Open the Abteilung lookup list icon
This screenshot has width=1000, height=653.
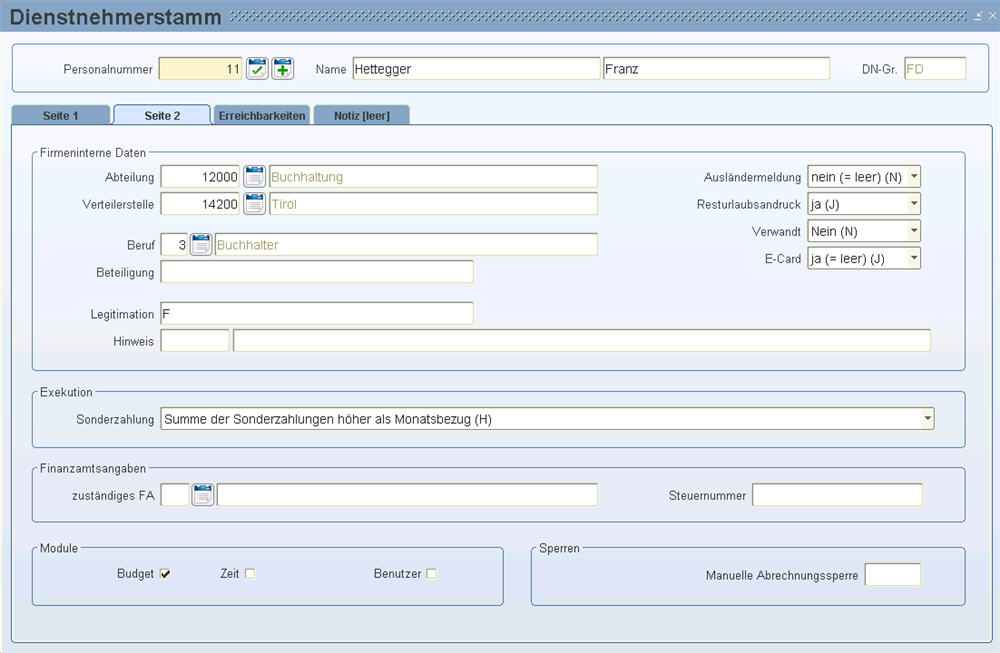pyautogui.click(x=254, y=177)
